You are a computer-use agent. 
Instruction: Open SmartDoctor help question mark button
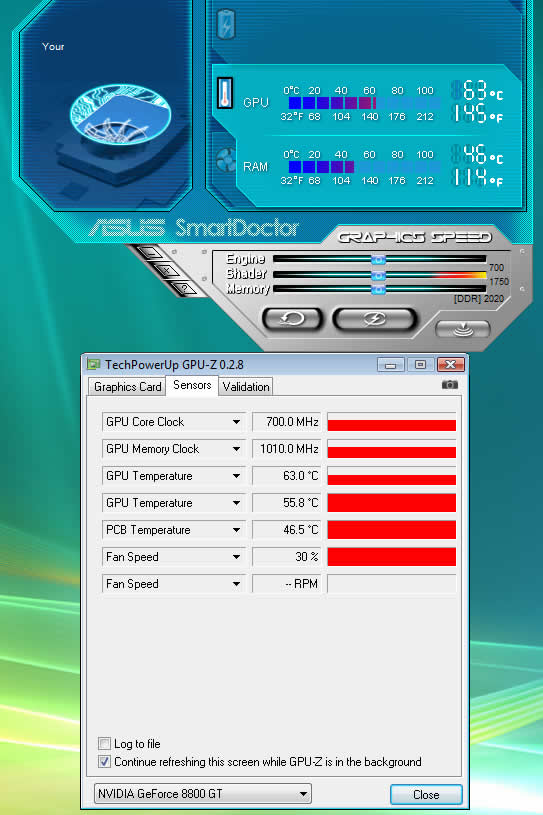pos(184,287)
